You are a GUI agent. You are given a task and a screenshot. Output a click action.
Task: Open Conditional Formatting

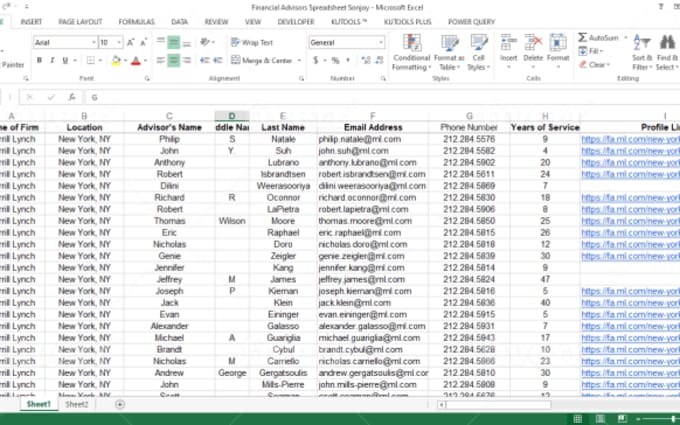412,52
